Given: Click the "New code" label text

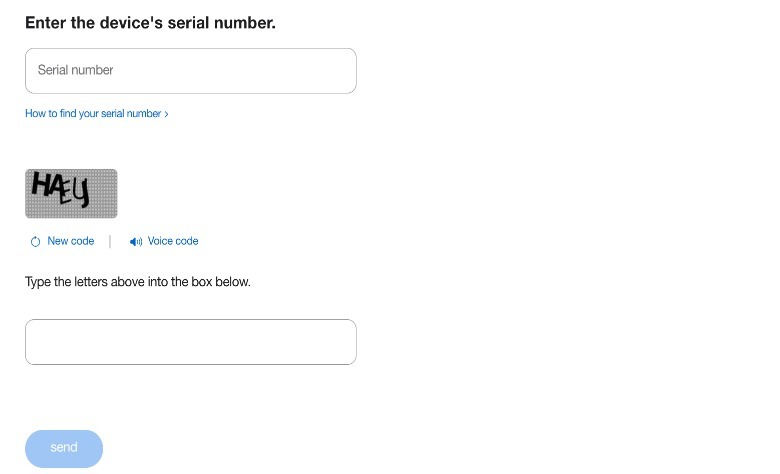Looking at the screenshot, I should pos(71,241).
